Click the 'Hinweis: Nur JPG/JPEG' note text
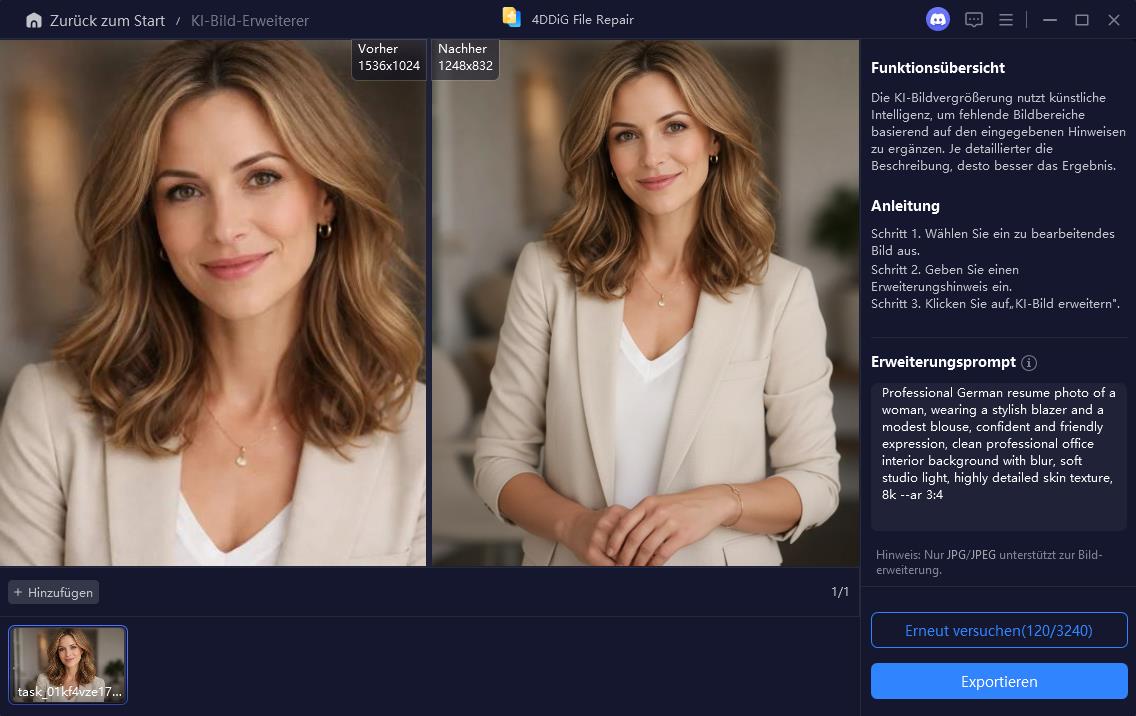 coord(989,562)
